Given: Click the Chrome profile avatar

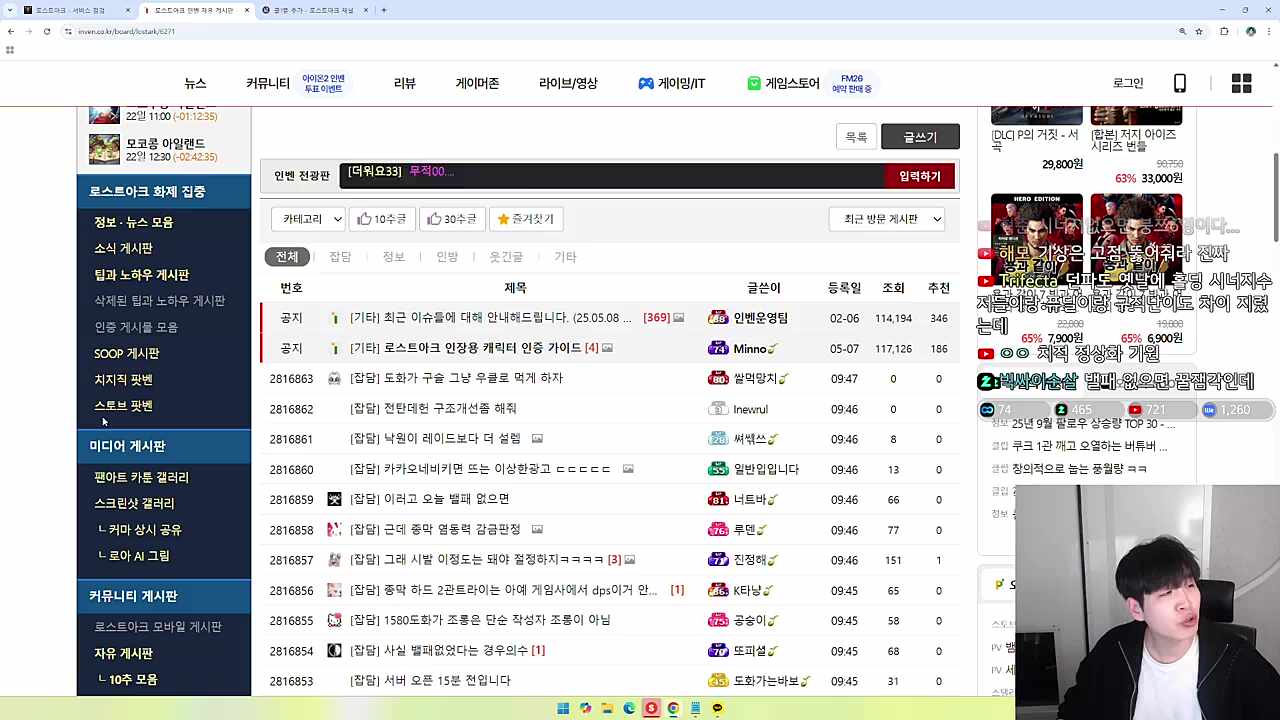Looking at the screenshot, I should [1250, 31].
